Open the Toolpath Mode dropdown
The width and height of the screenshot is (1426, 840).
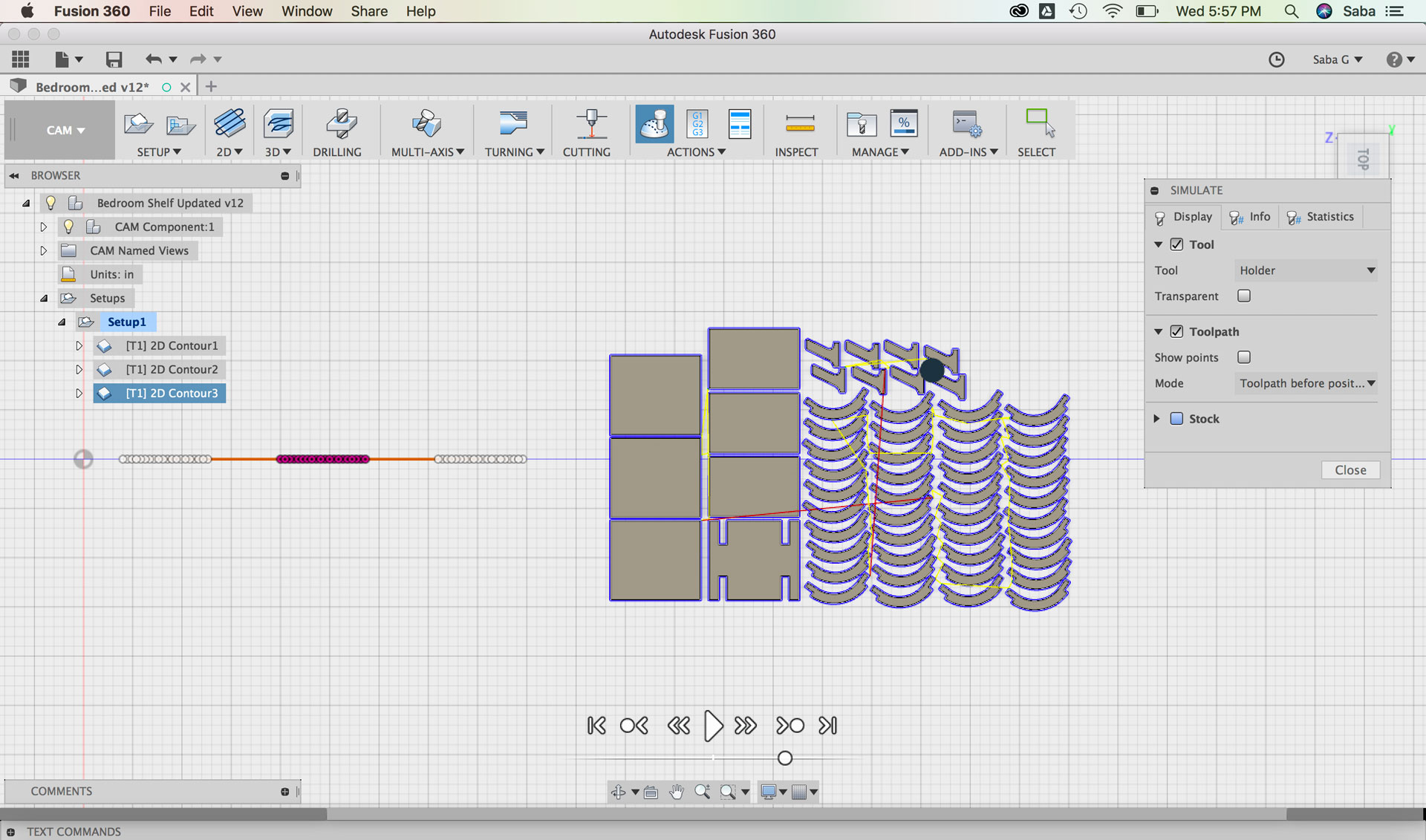pos(1306,383)
